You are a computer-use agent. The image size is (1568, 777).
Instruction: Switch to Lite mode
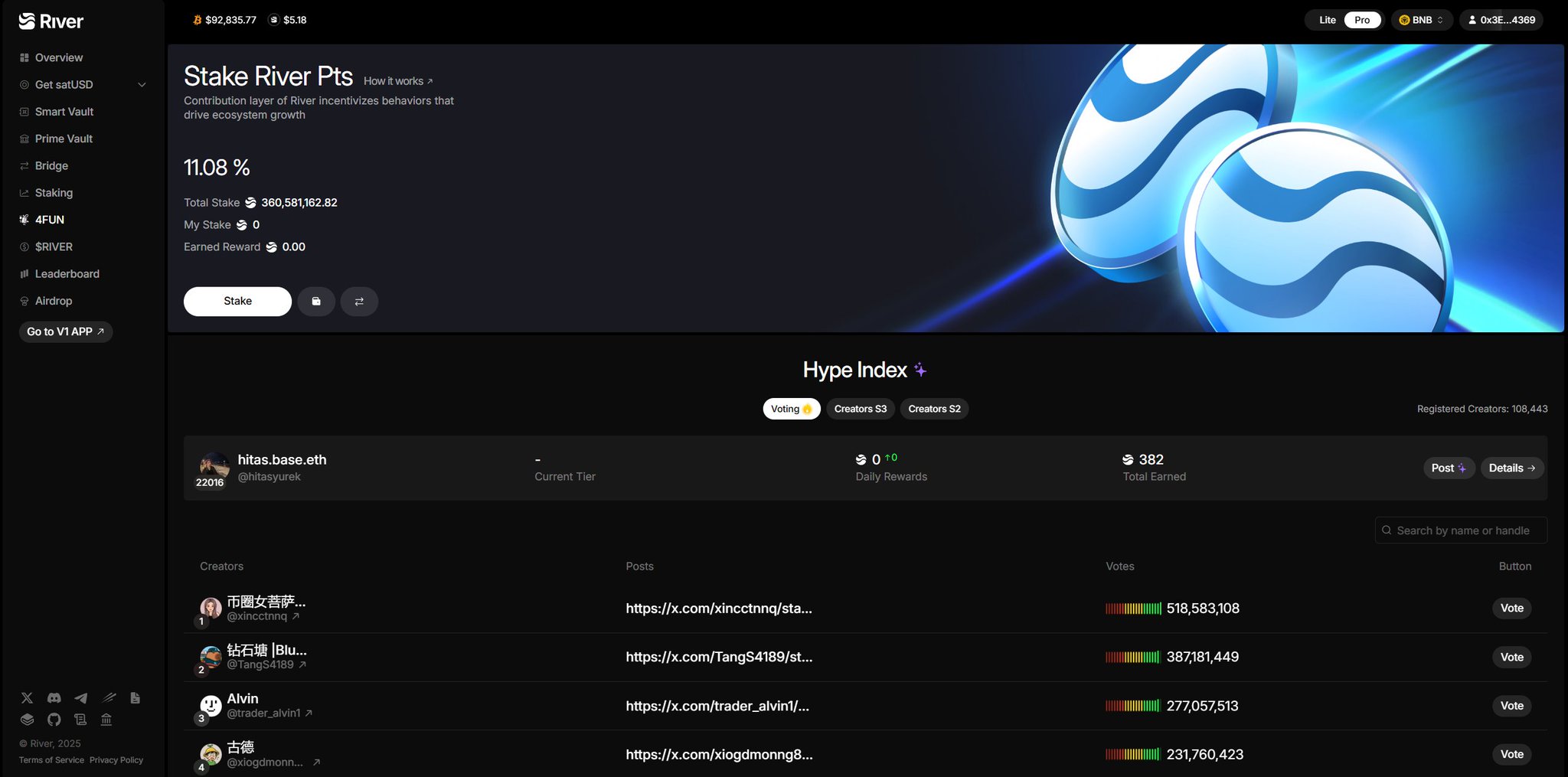tap(1328, 20)
